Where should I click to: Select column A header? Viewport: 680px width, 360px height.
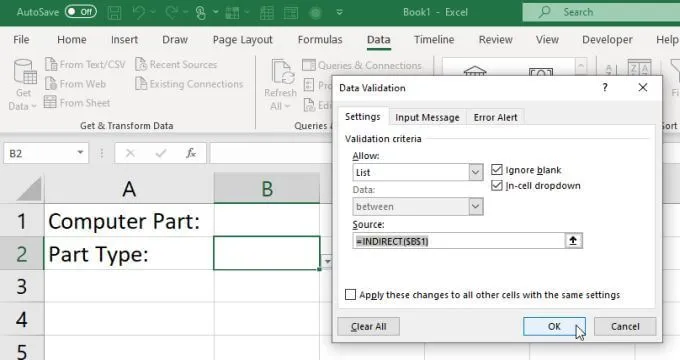pyautogui.click(x=129, y=189)
